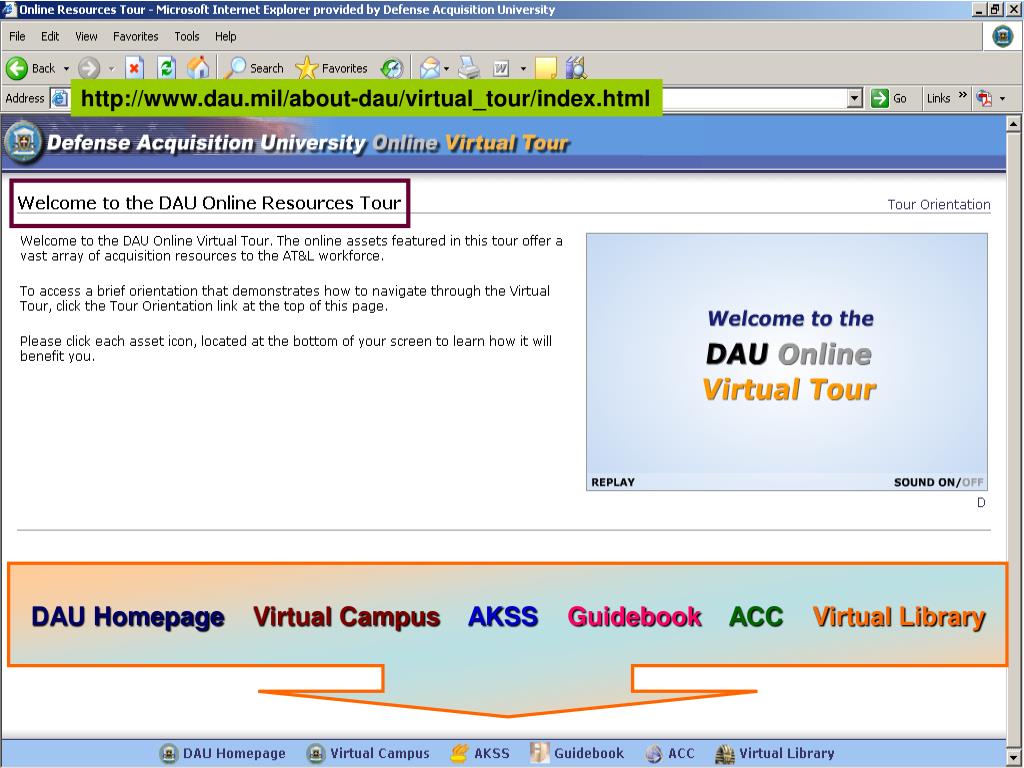Expand the Mail button dropdown arrow

[447, 69]
